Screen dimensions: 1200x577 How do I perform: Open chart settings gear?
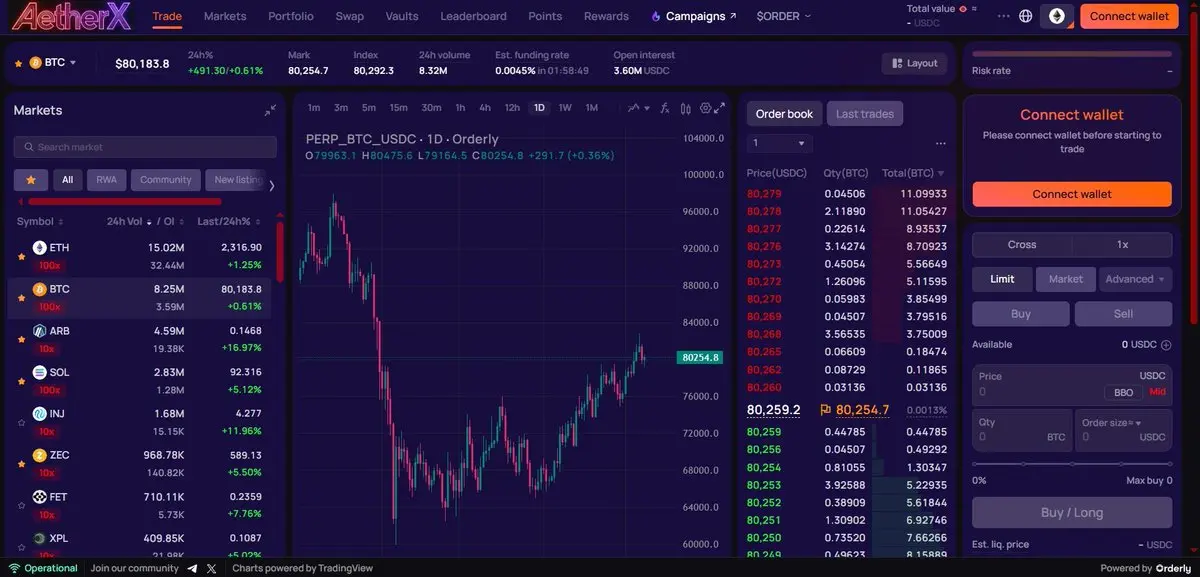705,108
